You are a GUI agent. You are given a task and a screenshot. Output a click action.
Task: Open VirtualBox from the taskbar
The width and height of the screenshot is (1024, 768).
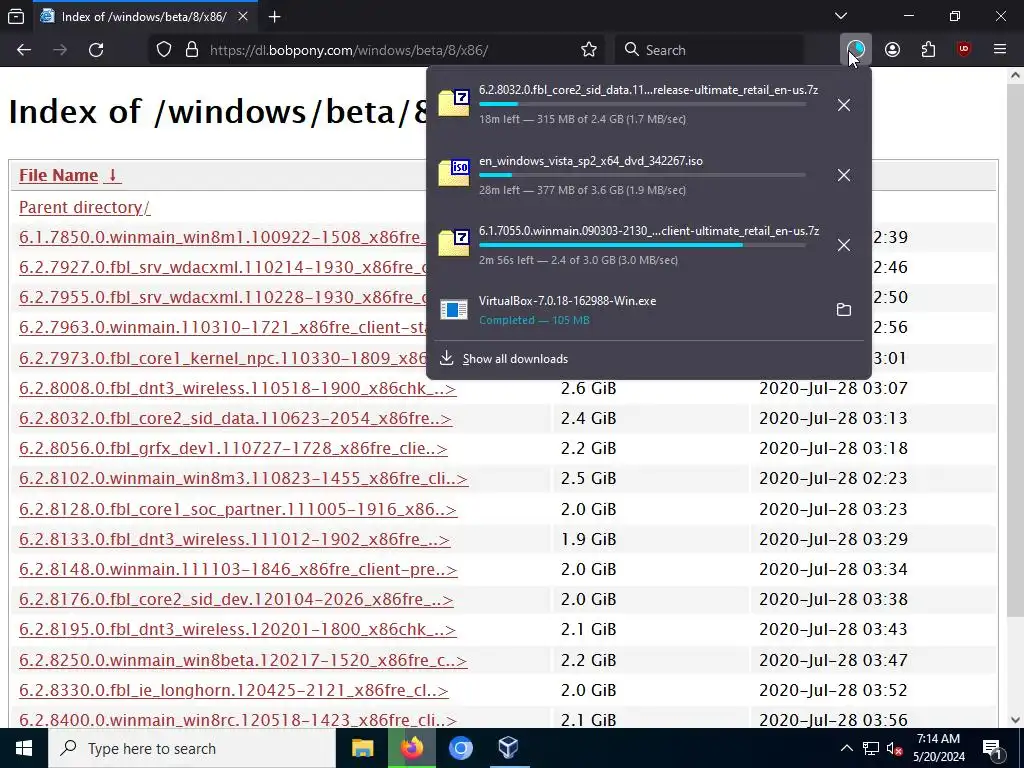click(x=509, y=748)
